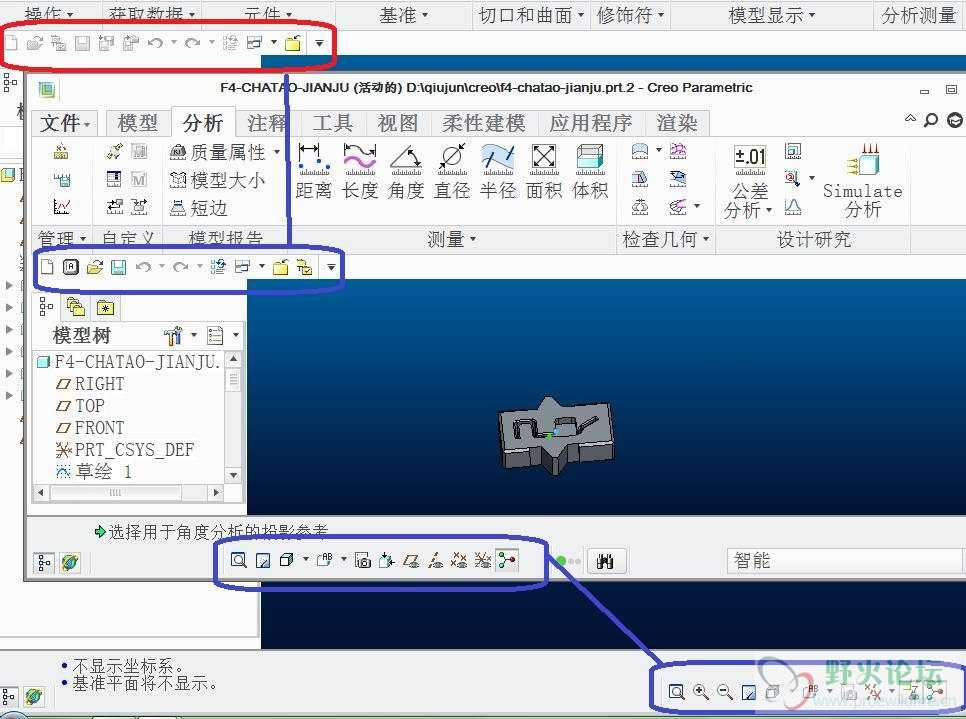Click Regenerate icon in front window quick toolbar
The image size is (966, 719).
(x=217, y=267)
